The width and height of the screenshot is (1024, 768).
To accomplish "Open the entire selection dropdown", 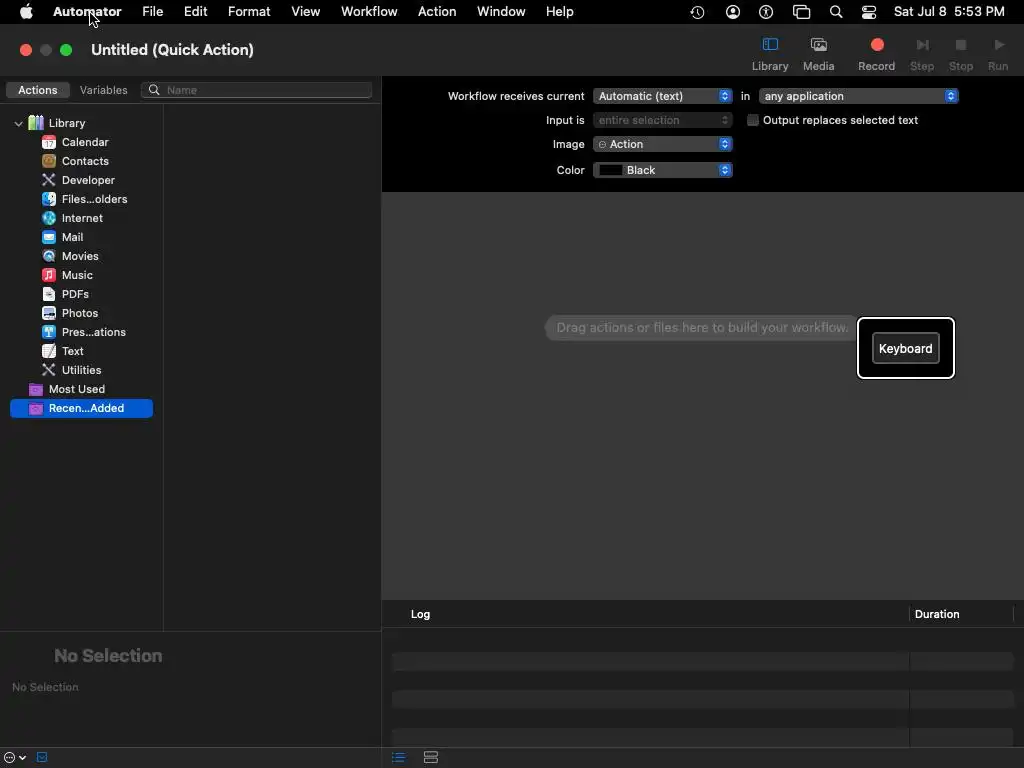I will pos(662,120).
